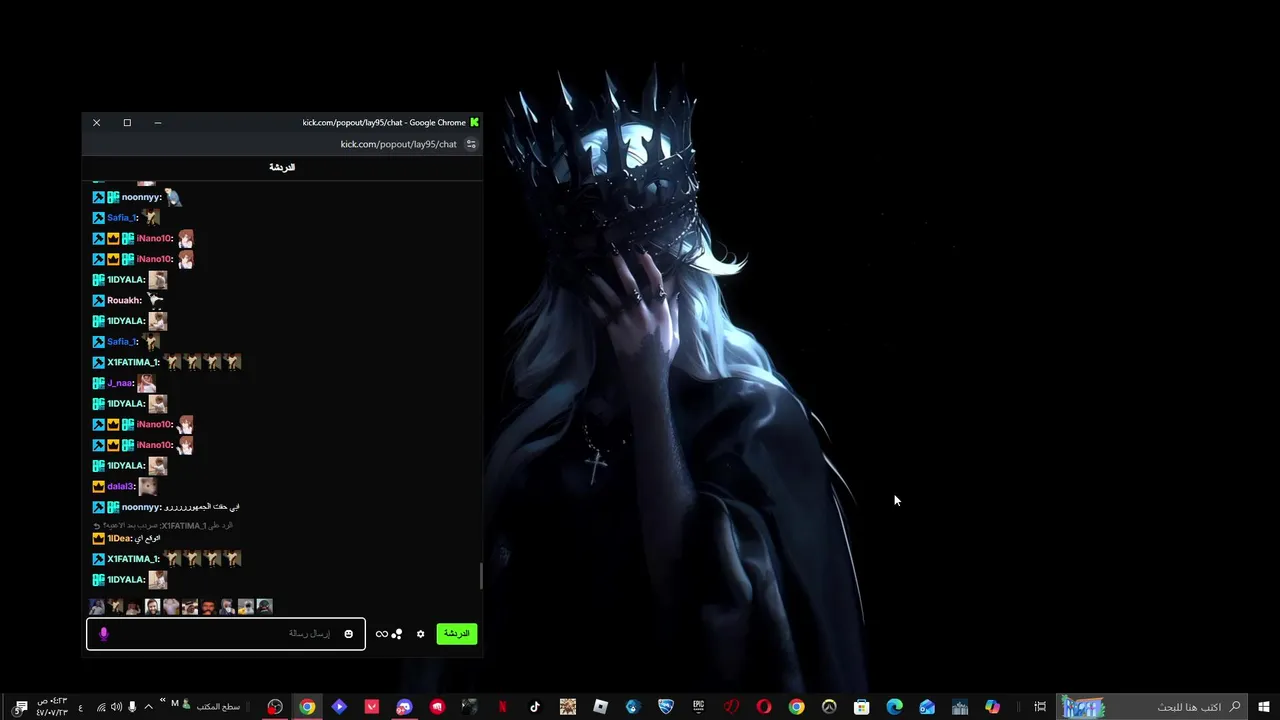This screenshot has width=1280, height=720.
Task: Open Windows Start button
Action: click(x=1263, y=707)
